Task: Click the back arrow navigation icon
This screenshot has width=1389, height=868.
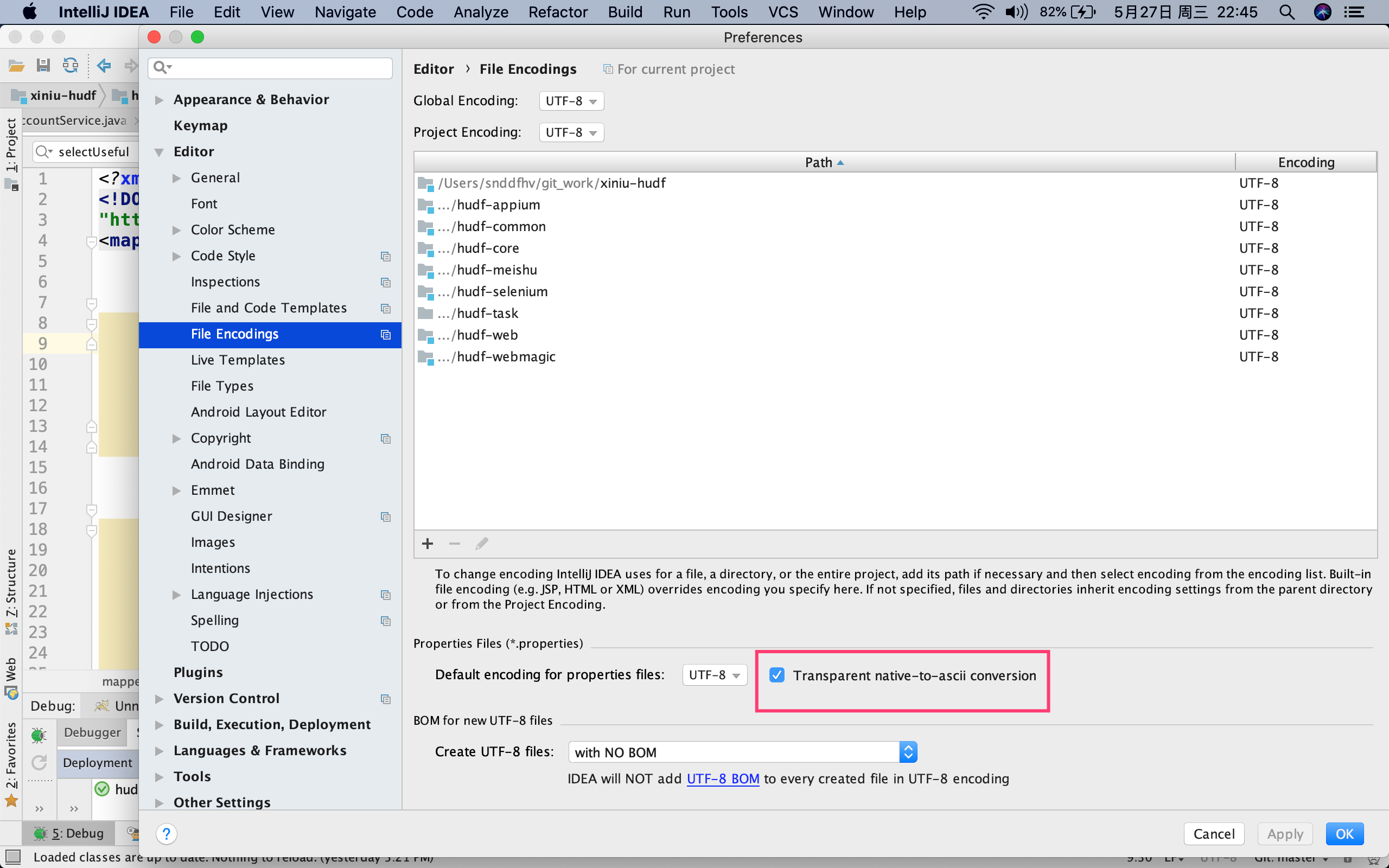Action: pyautogui.click(x=104, y=66)
